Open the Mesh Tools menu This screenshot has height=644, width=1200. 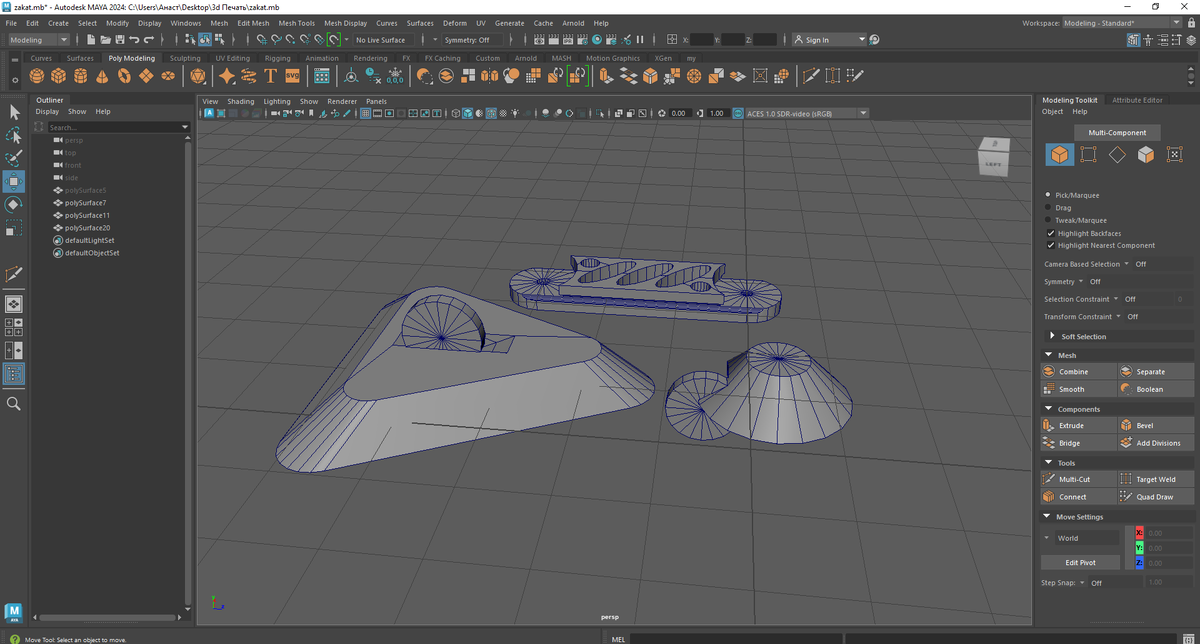point(296,23)
